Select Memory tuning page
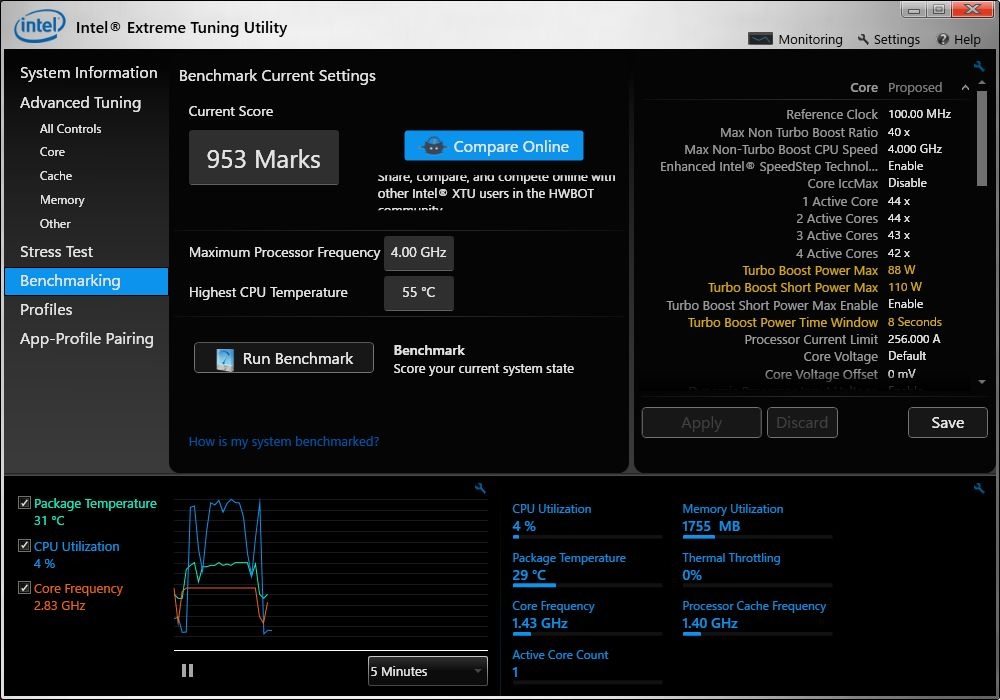The width and height of the screenshot is (1000, 700). [62, 200]
